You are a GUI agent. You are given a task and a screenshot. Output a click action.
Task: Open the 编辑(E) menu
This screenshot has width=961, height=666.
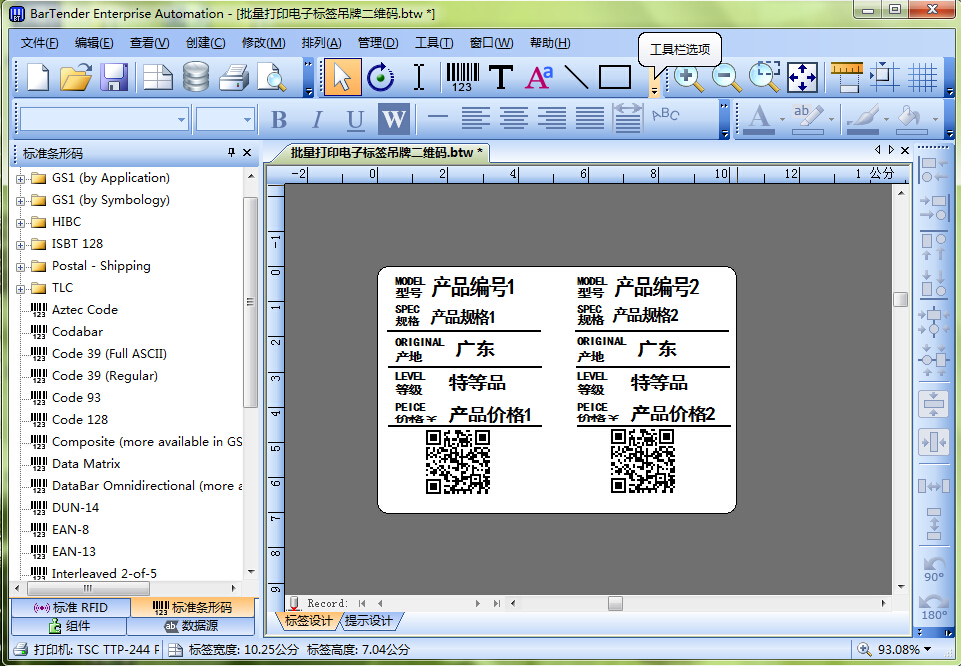coord(94,43)
